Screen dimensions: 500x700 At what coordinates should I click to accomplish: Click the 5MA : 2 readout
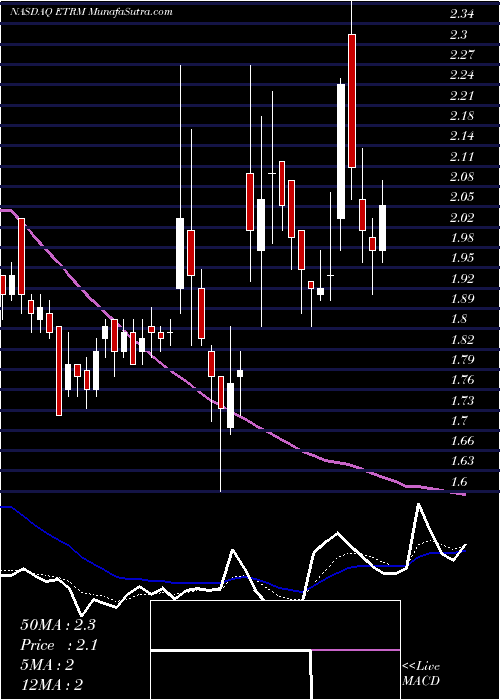click(47, 665)
